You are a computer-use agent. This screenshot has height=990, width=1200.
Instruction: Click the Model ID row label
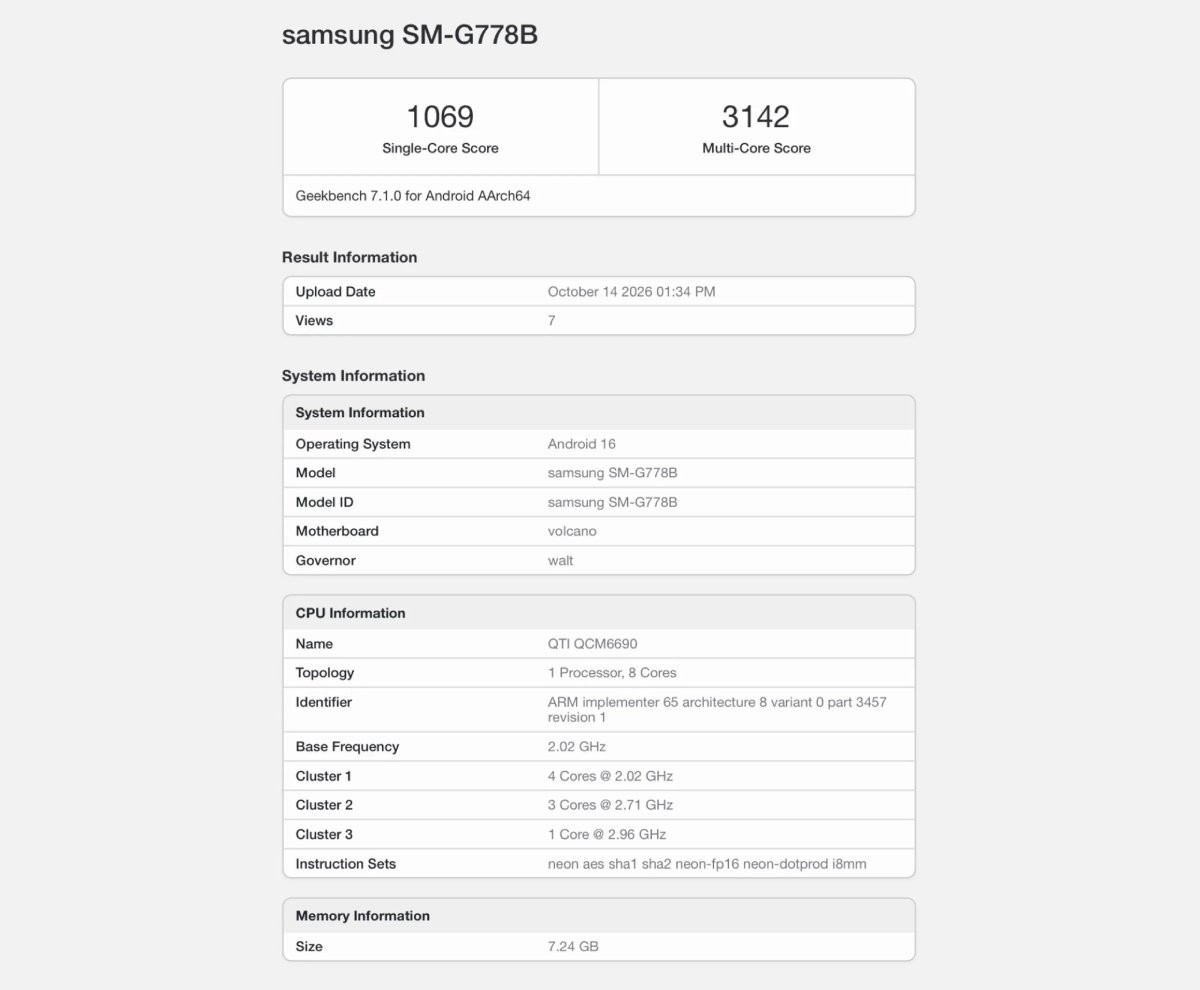point(325,502)
